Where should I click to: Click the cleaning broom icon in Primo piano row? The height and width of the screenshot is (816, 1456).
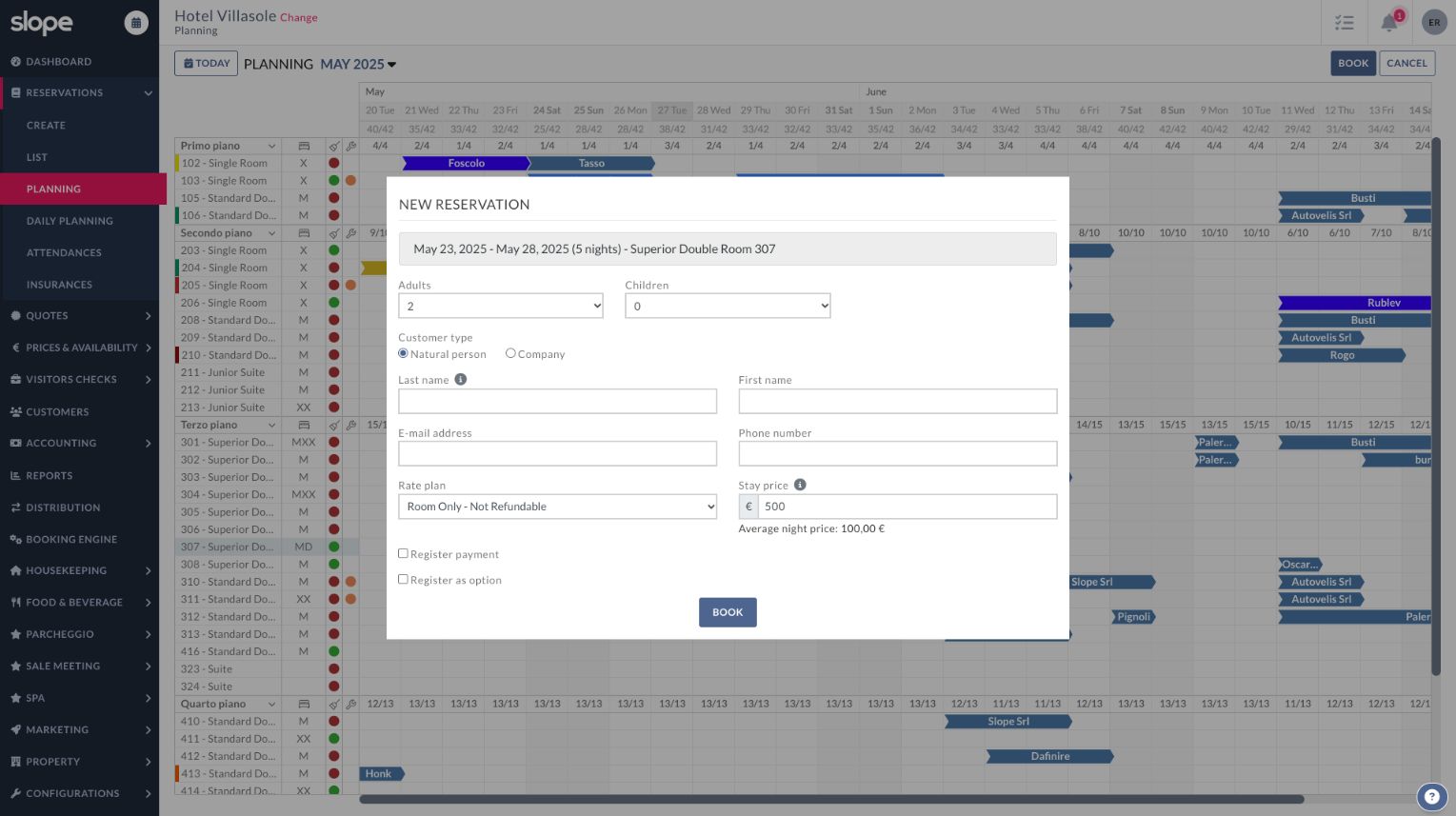333,147
